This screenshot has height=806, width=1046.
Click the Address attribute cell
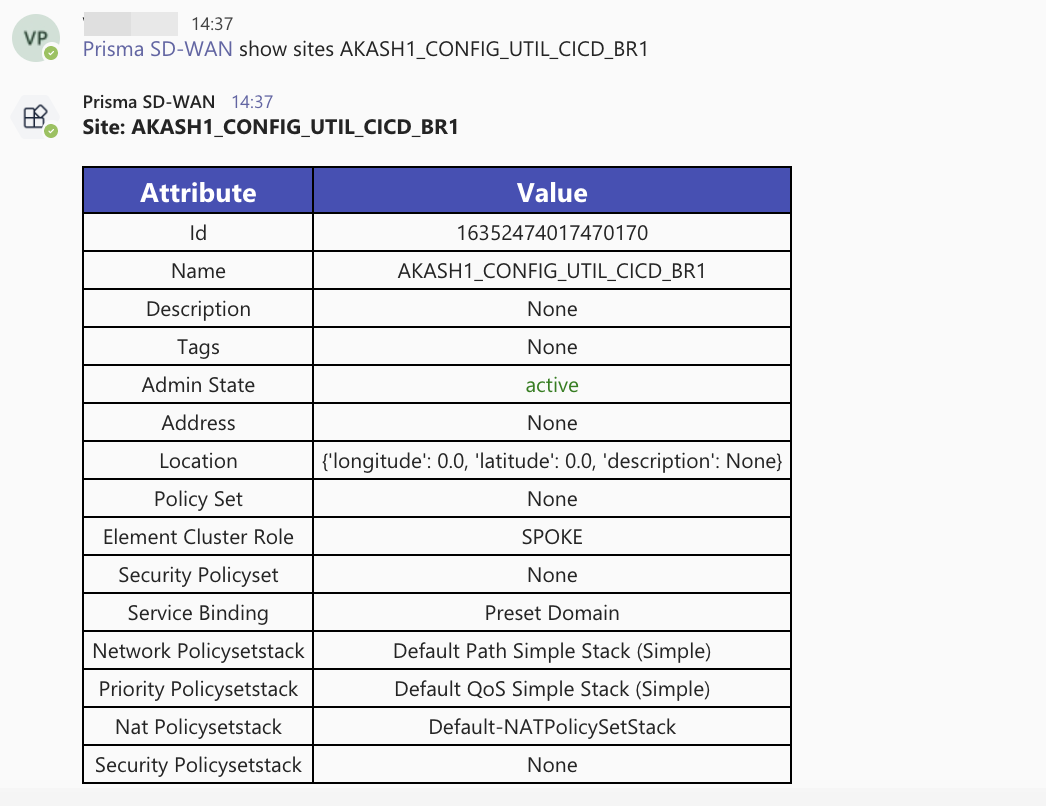pyautogui.click(x=198, y=423)
